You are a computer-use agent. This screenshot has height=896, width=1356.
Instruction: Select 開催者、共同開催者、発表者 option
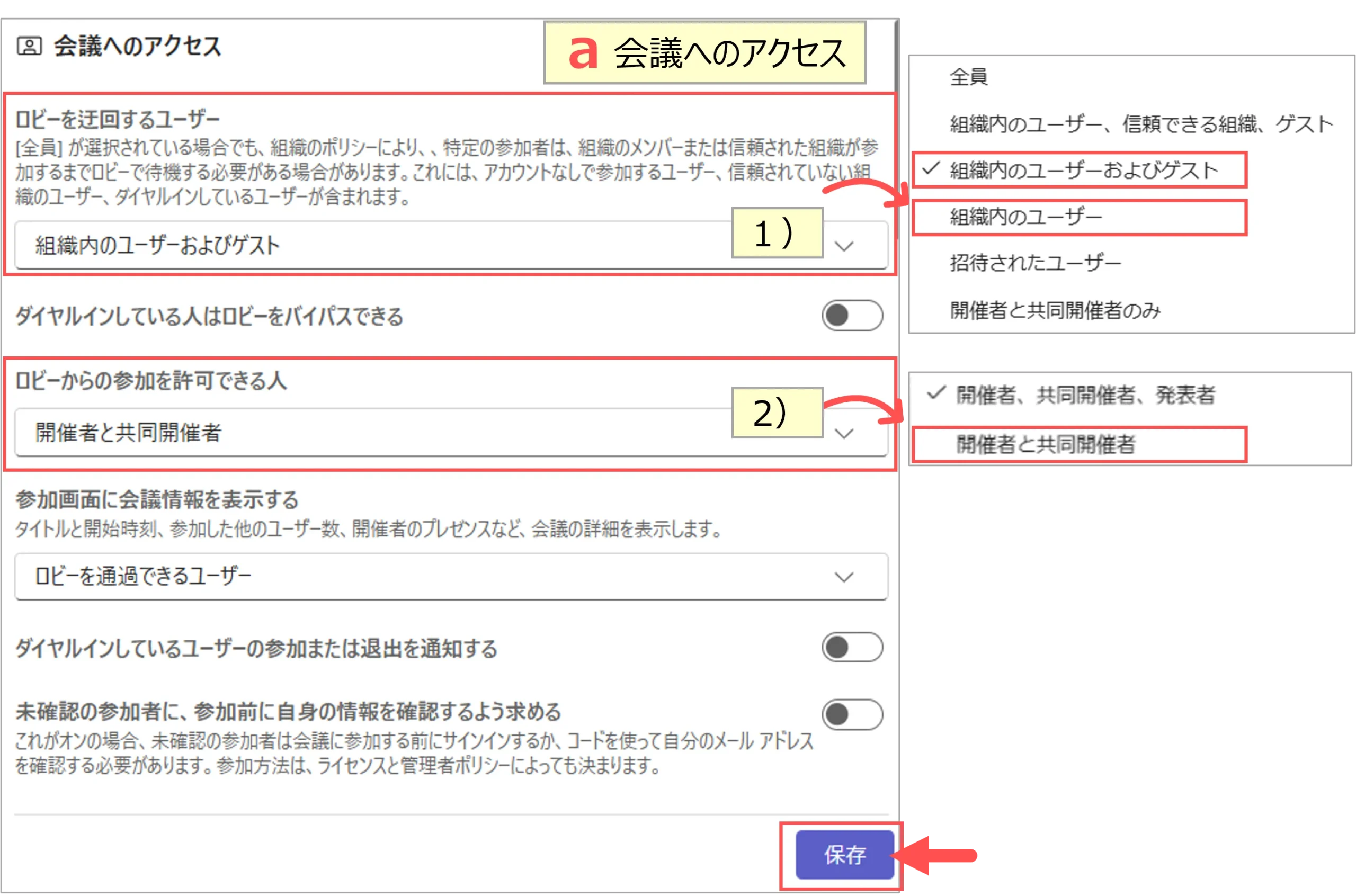pyautogui.click(x=1085, y=395)
